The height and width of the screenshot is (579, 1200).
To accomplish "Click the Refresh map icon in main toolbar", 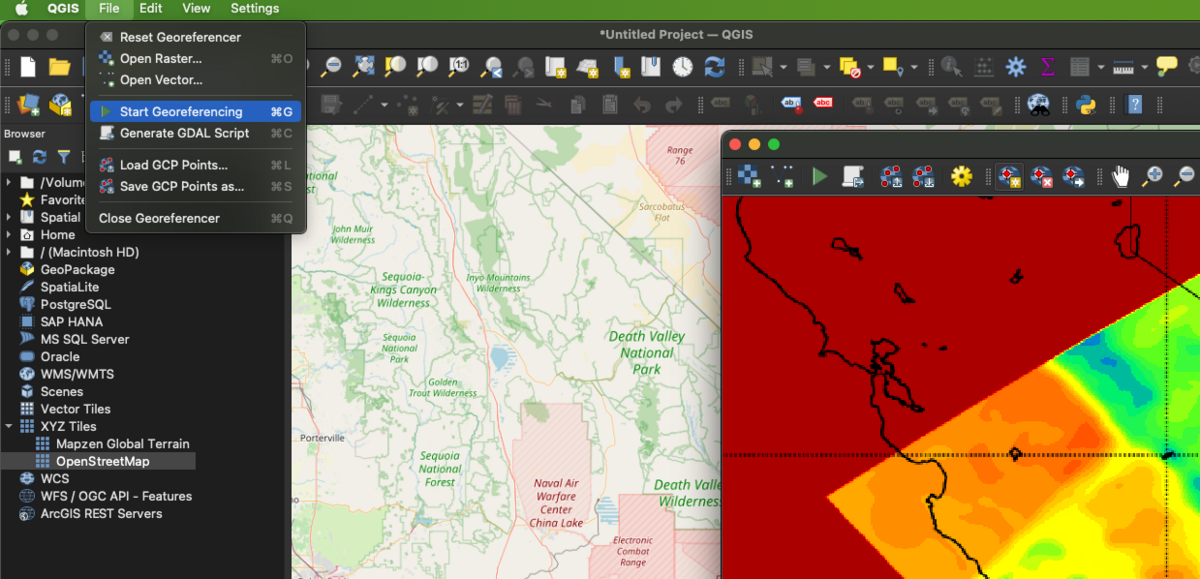I will coord(714,66).
